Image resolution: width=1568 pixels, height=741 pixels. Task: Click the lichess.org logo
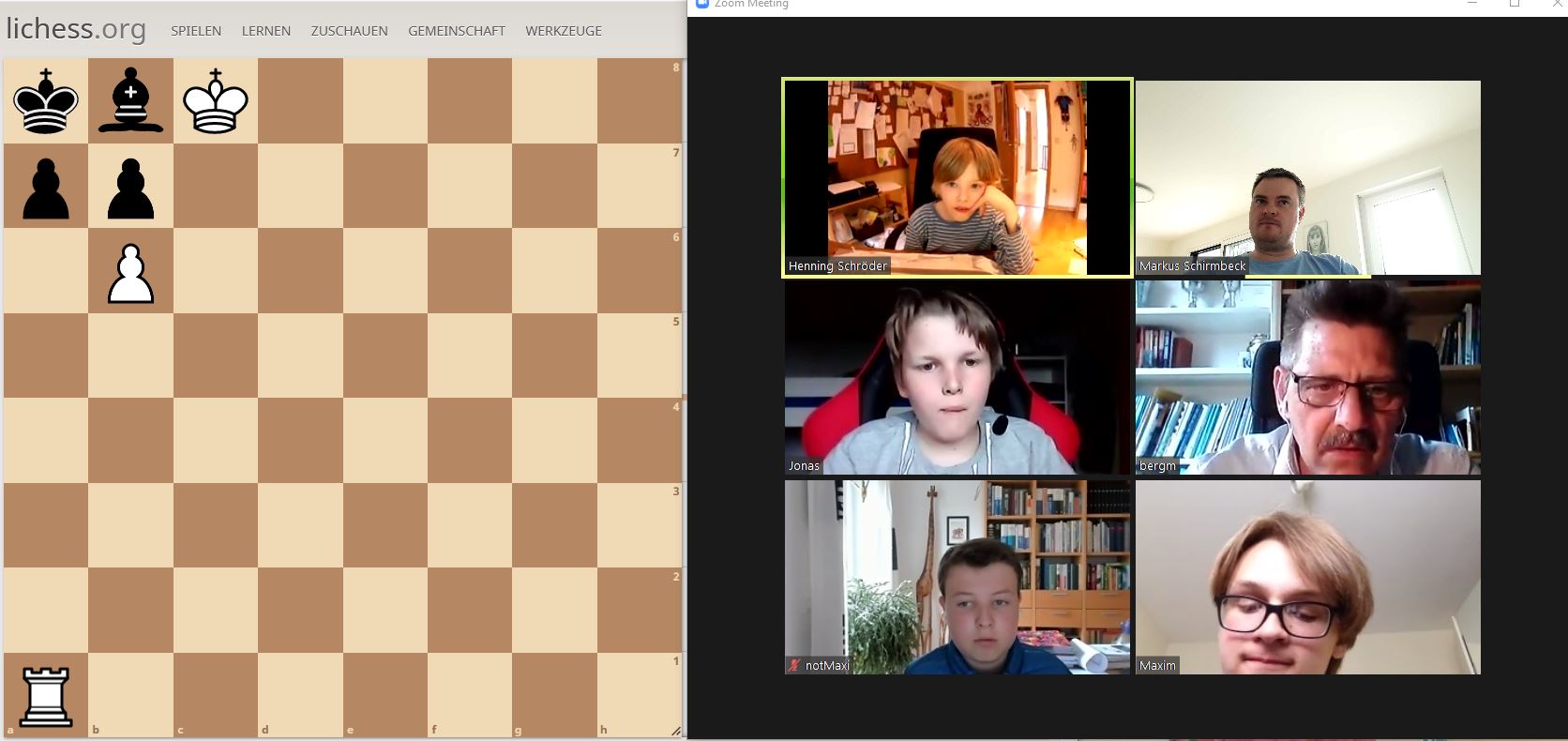(76, 29)
